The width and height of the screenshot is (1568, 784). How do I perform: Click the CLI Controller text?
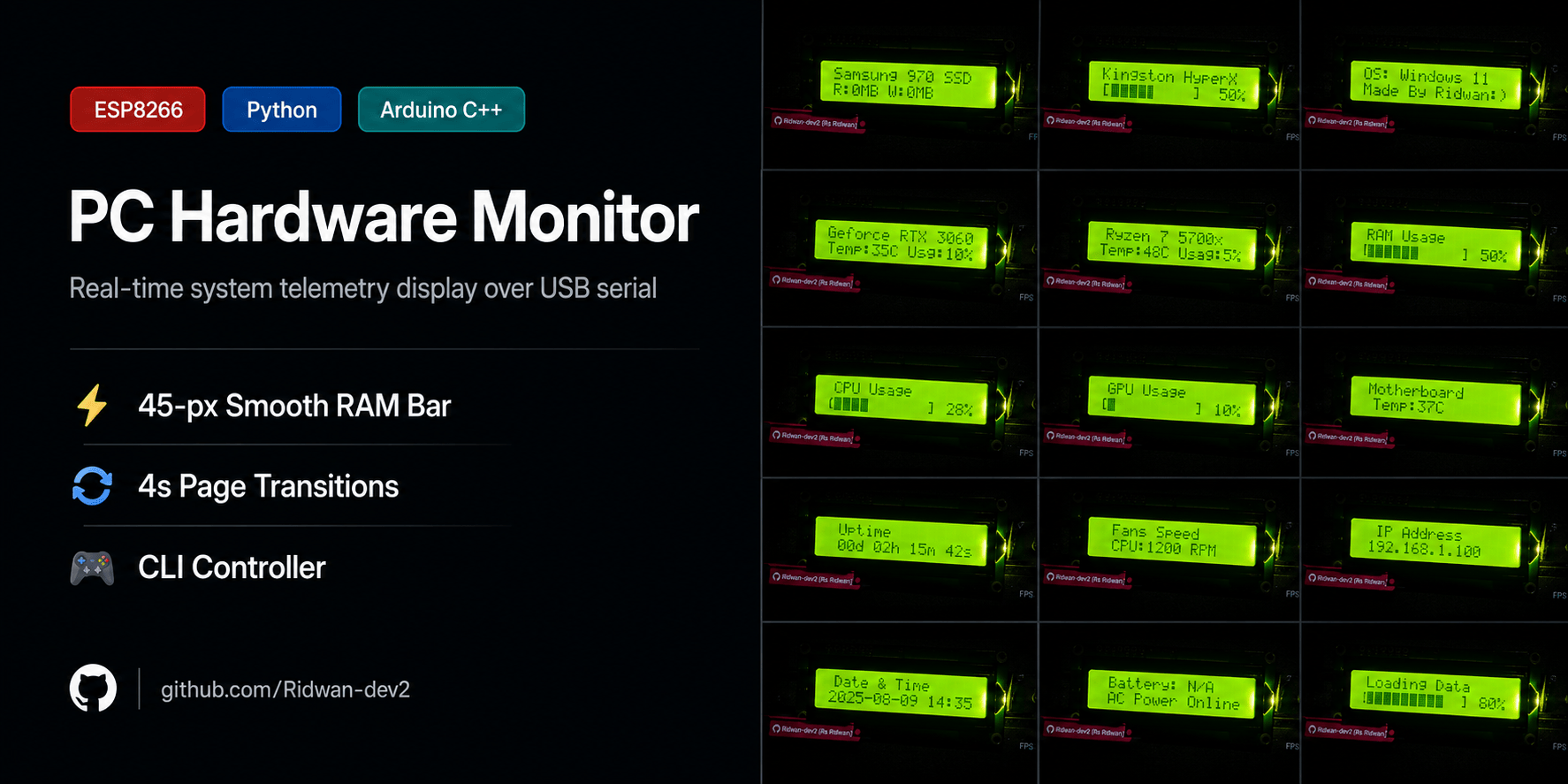tap(232, 567)
